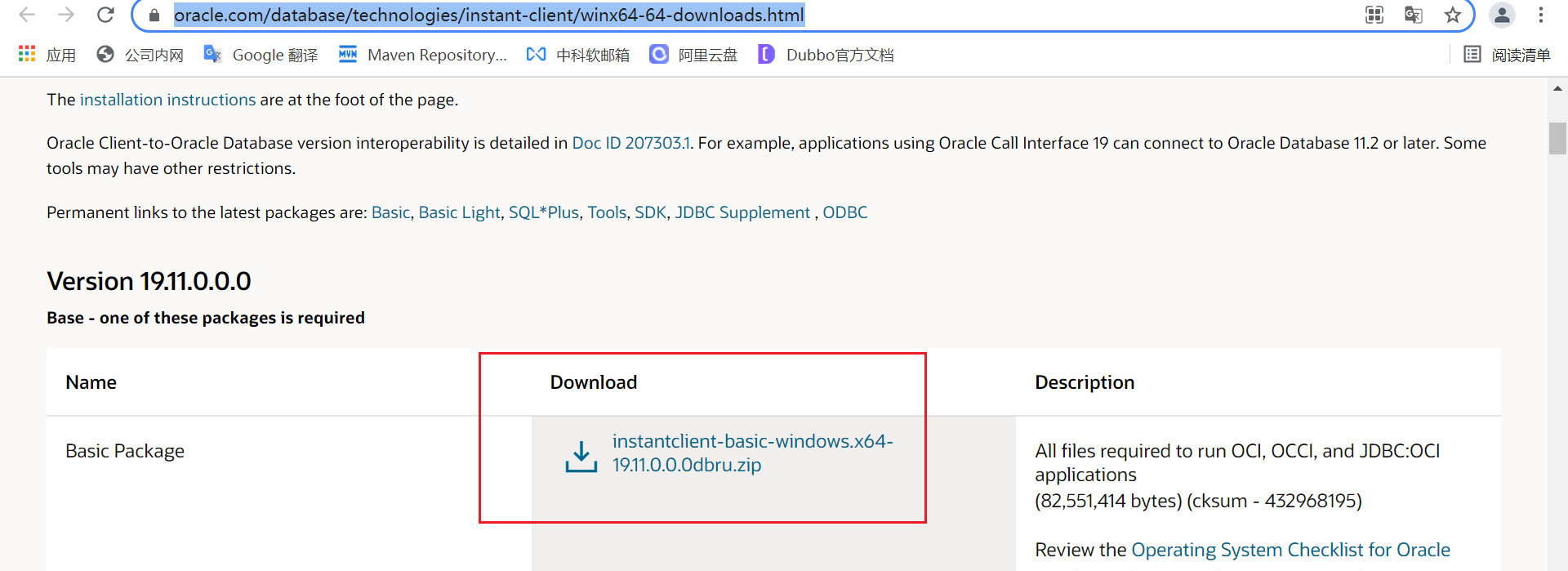Open the 公司内网 bookmark
Screen dimensions: 1568x571
point(140,55)
